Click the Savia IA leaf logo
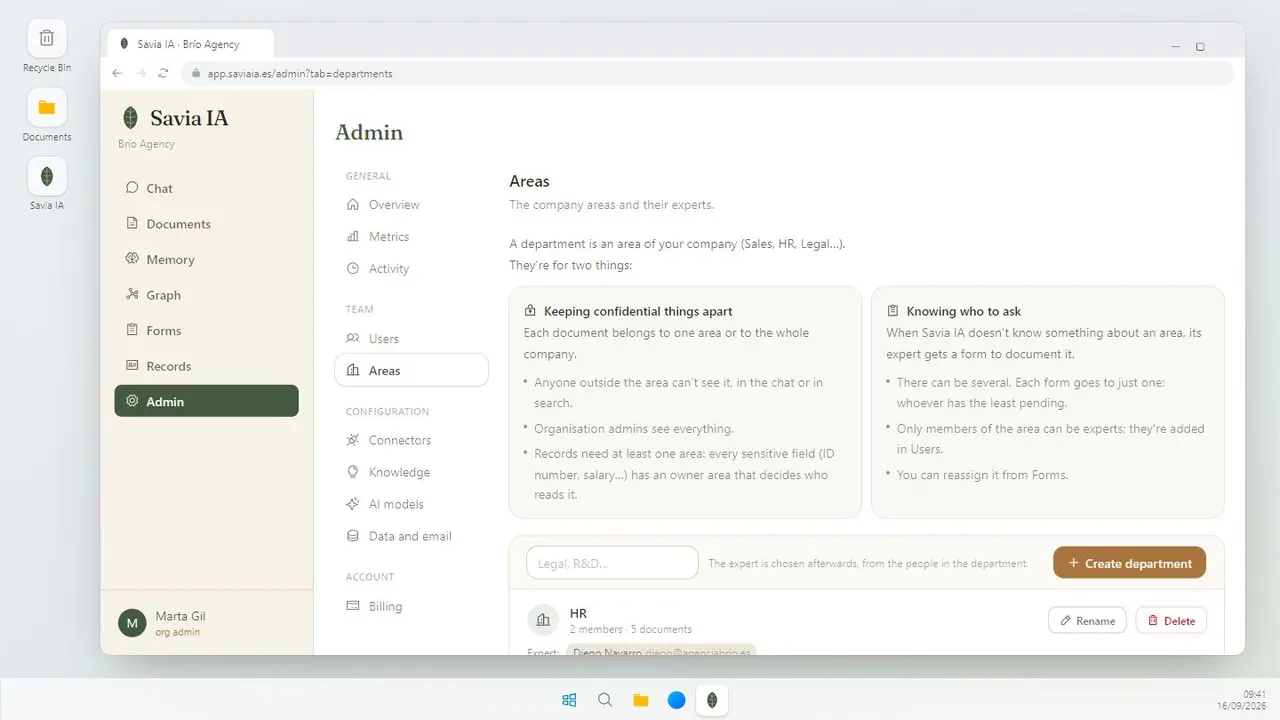This screenshot has height=720, width=1280. coord(130,118)
